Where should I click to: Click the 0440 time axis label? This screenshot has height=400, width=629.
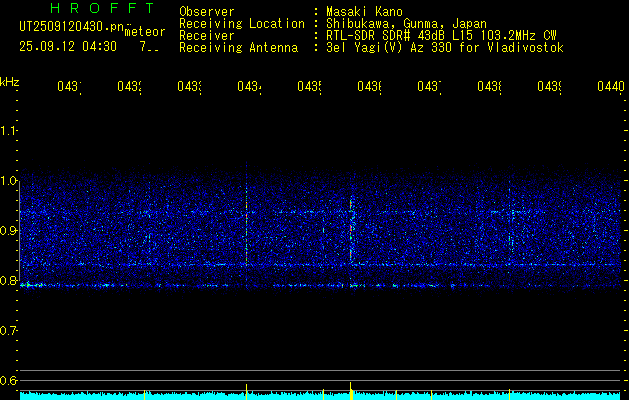click(611, 86)
